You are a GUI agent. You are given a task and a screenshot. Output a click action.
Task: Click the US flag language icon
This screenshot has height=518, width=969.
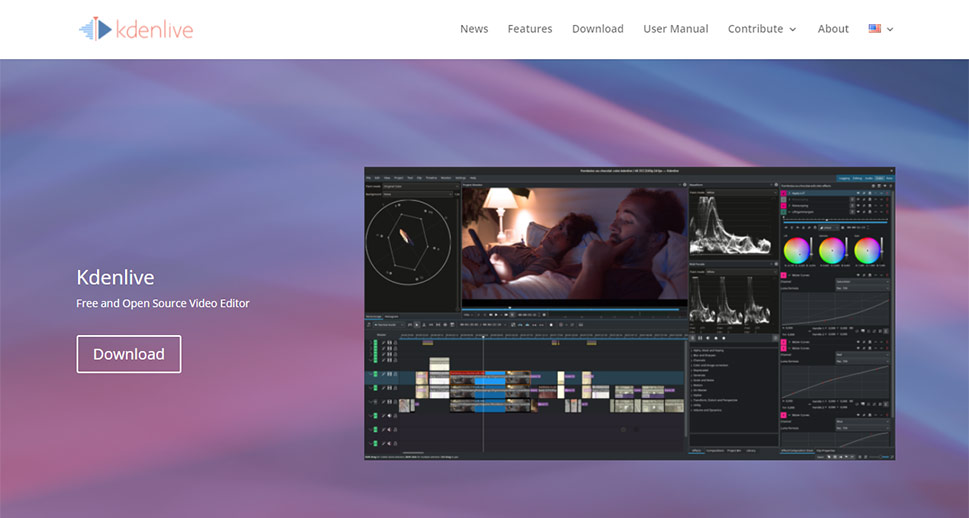point(874,28)
